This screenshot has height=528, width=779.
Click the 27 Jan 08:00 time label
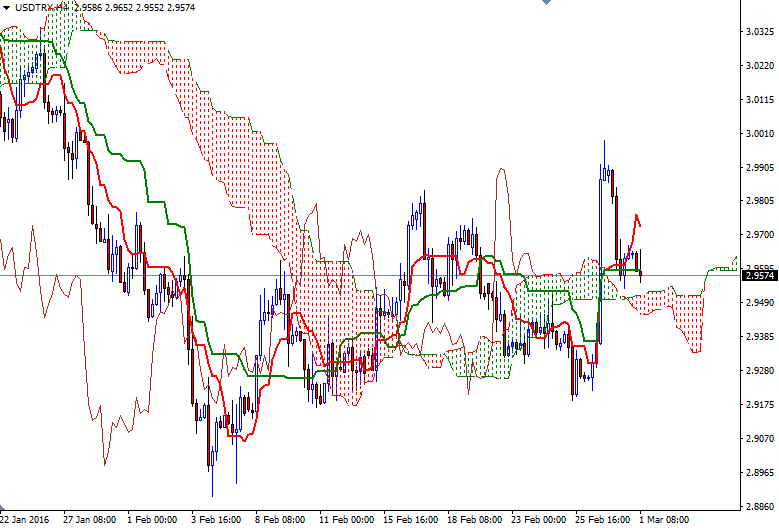point(89,520)
